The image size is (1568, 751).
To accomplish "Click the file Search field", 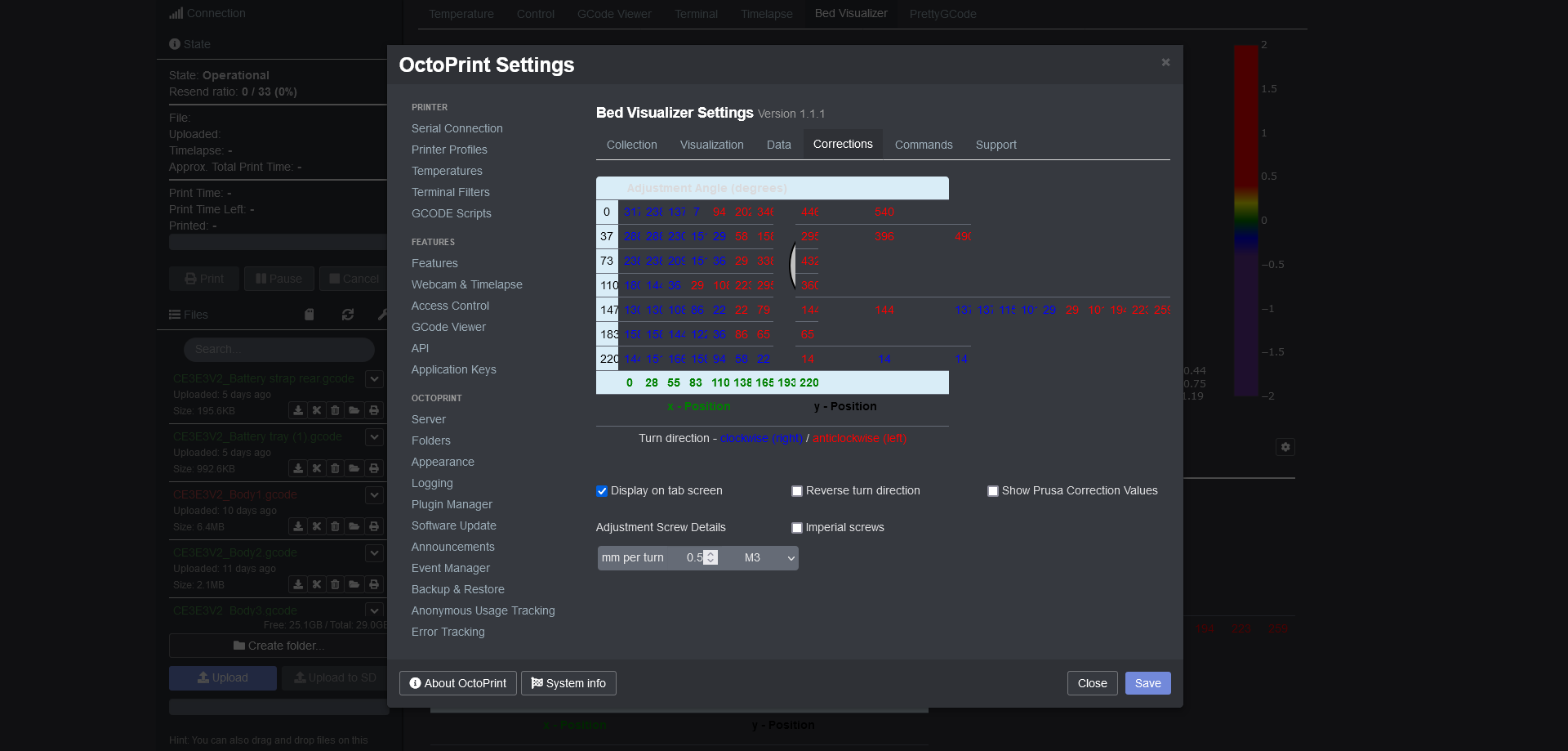I will (x=279, y=349).
